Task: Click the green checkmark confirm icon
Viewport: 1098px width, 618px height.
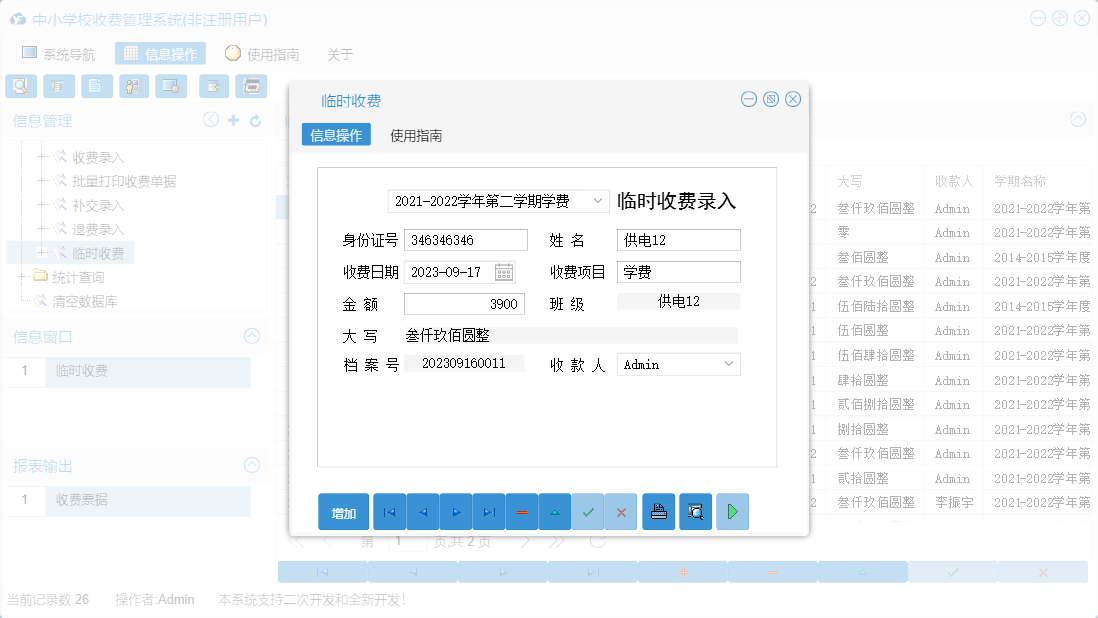Action: (588, 511)
